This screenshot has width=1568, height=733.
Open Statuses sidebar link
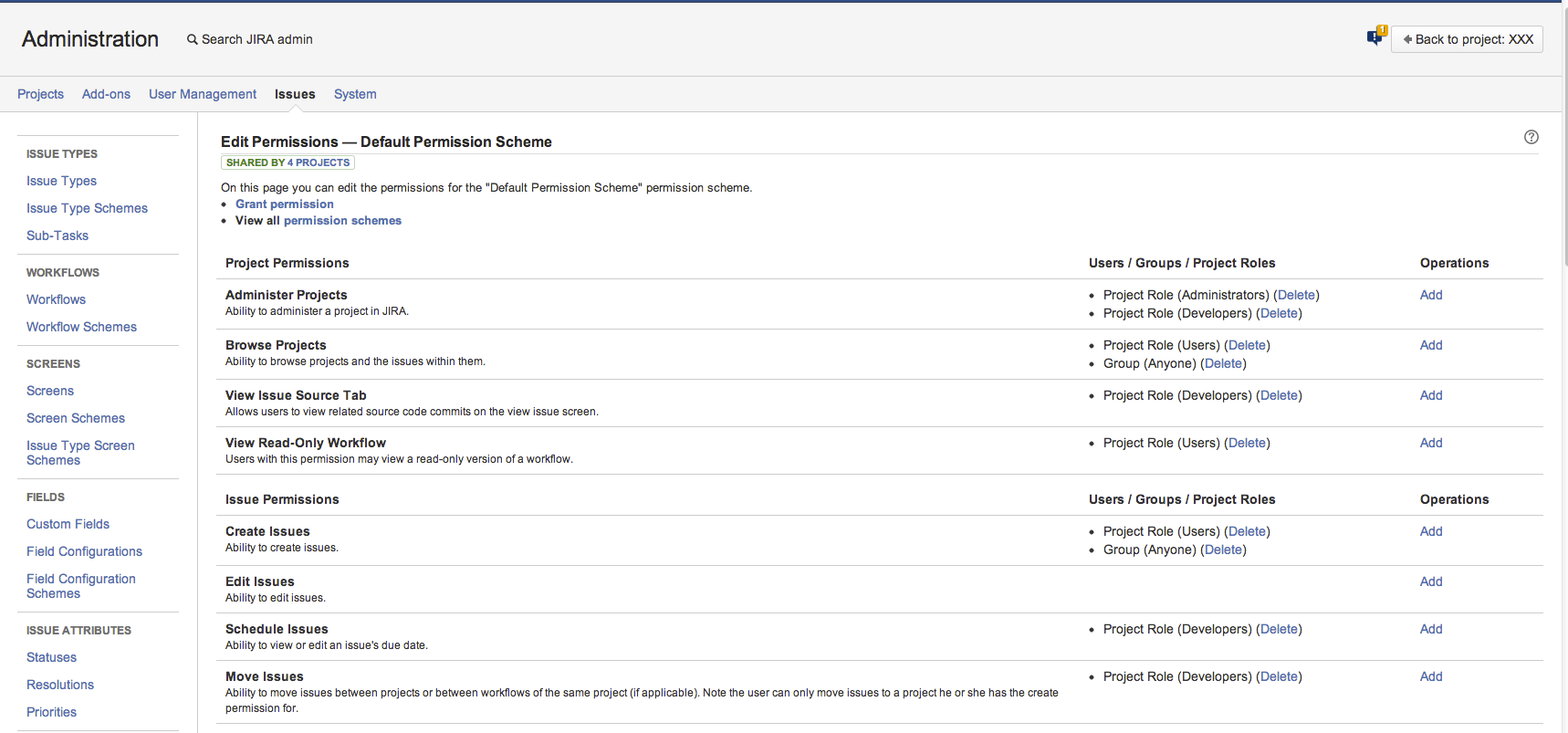tap(51, 657)
